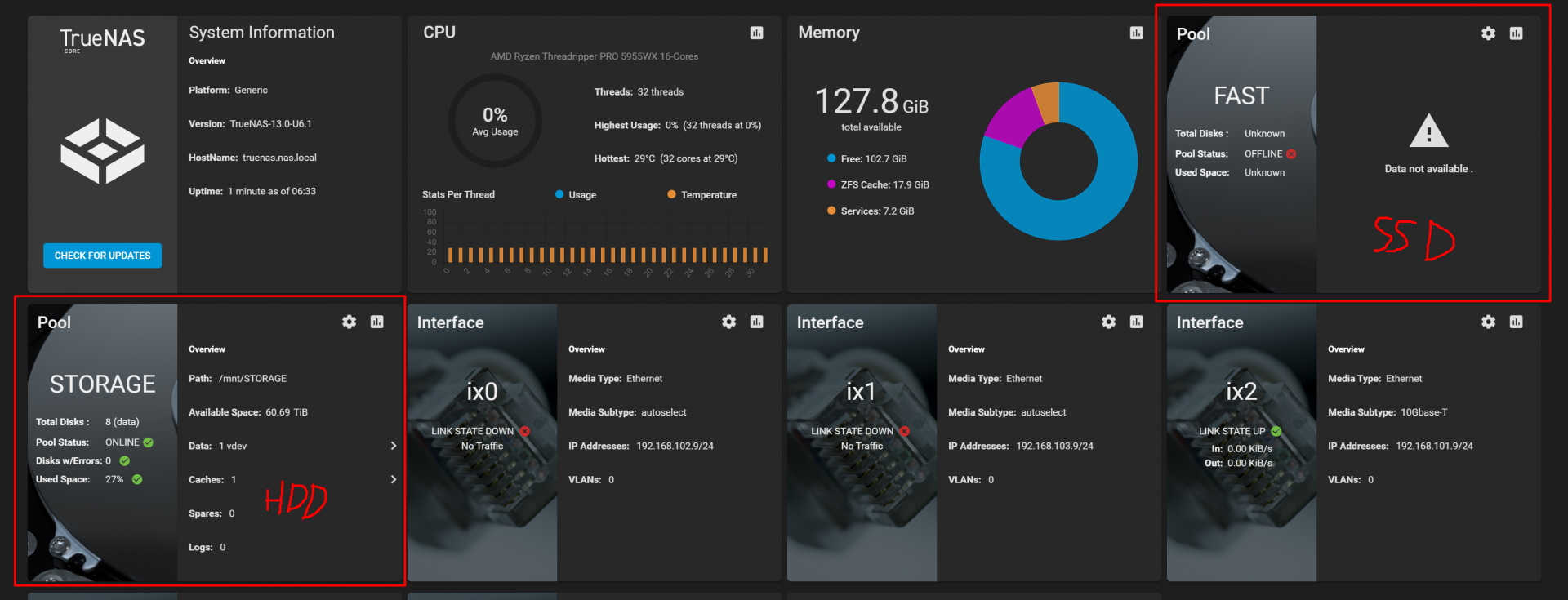Click the blue Usage legend dot
The width and height of the screenshot is (1568, 600).
click(x=559, y=194)
